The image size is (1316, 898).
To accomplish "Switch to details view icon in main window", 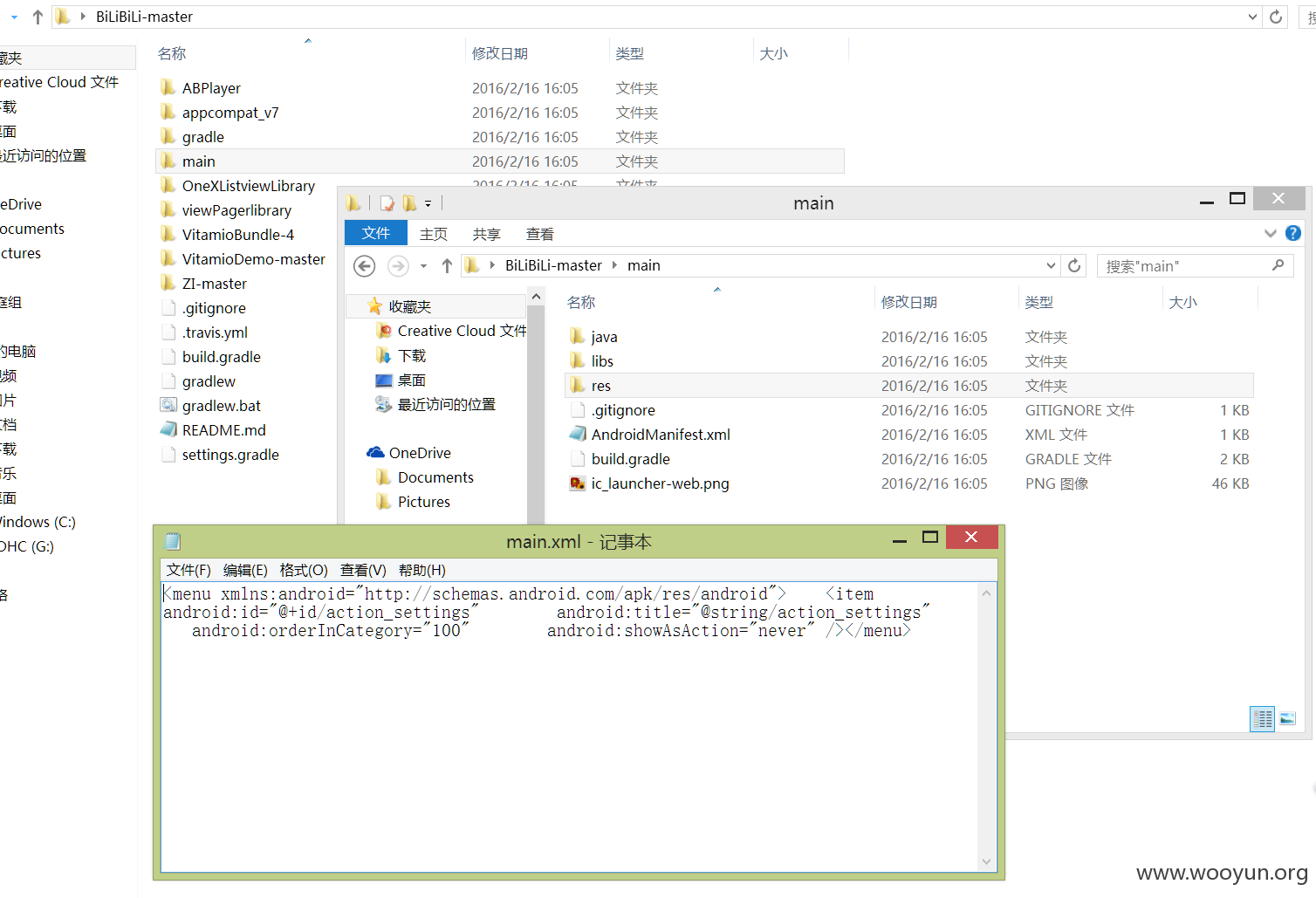I will click(x=1262, y=719).
